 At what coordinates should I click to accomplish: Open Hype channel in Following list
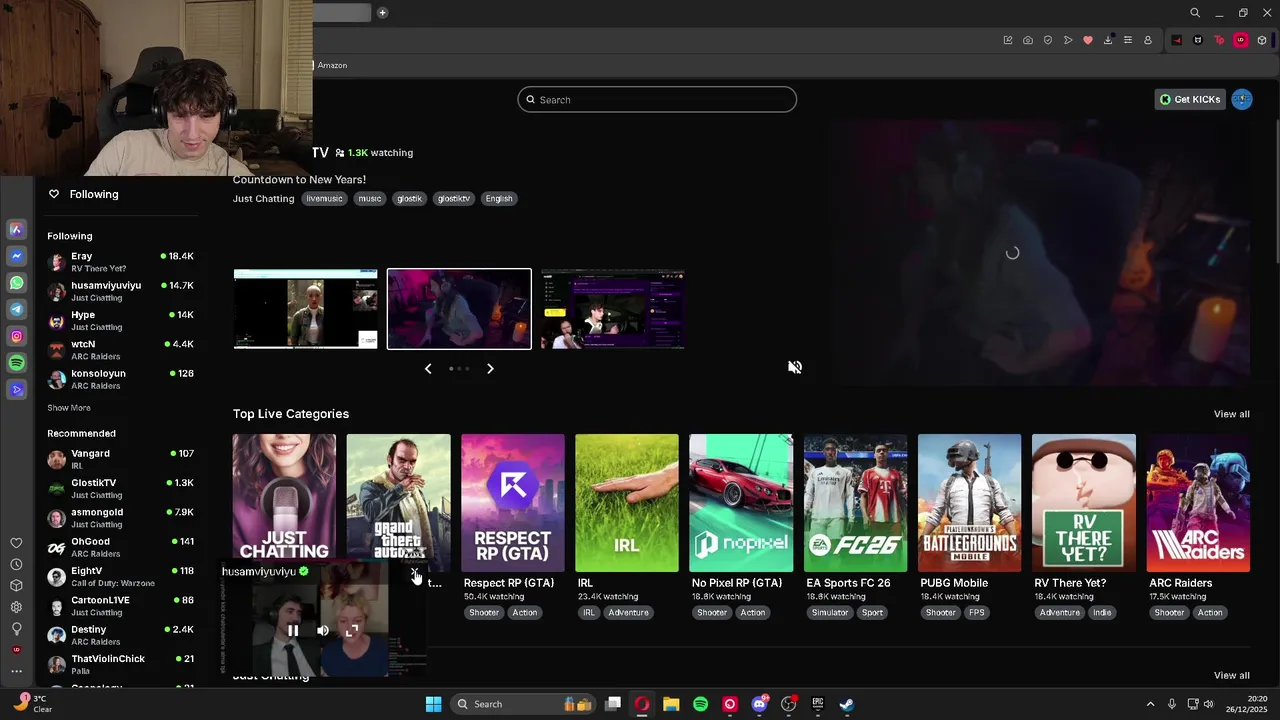(x=120, y=320)
